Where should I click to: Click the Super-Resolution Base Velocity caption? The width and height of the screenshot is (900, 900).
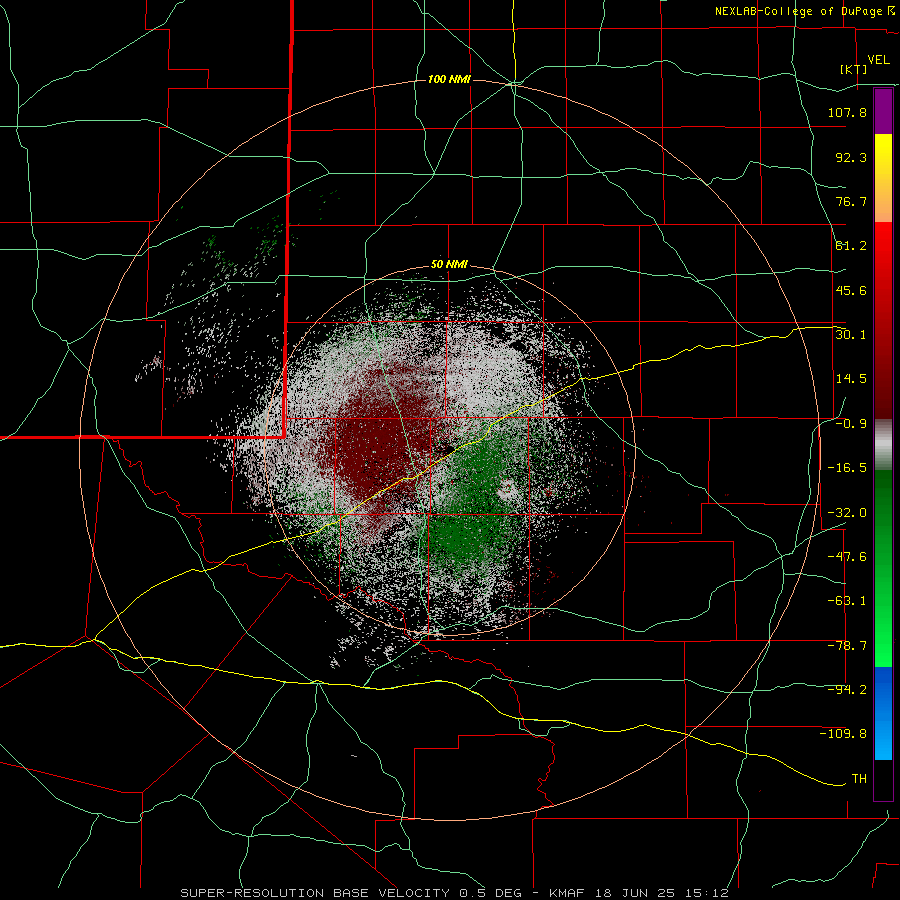[454, 893]
